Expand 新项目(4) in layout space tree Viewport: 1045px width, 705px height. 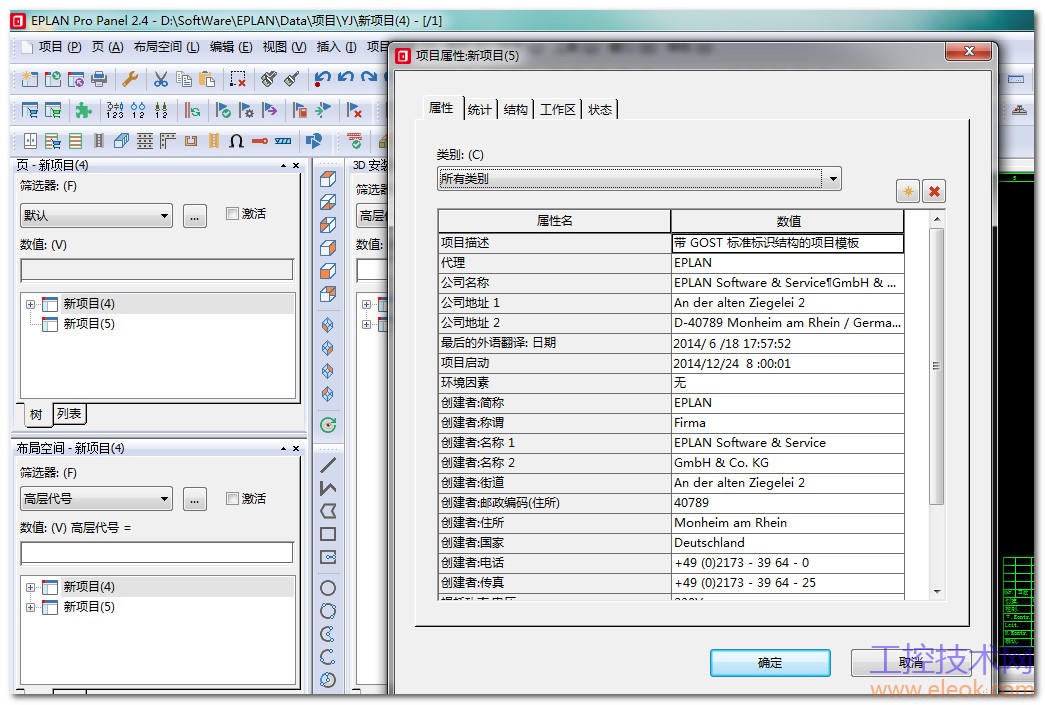[30, 588]
